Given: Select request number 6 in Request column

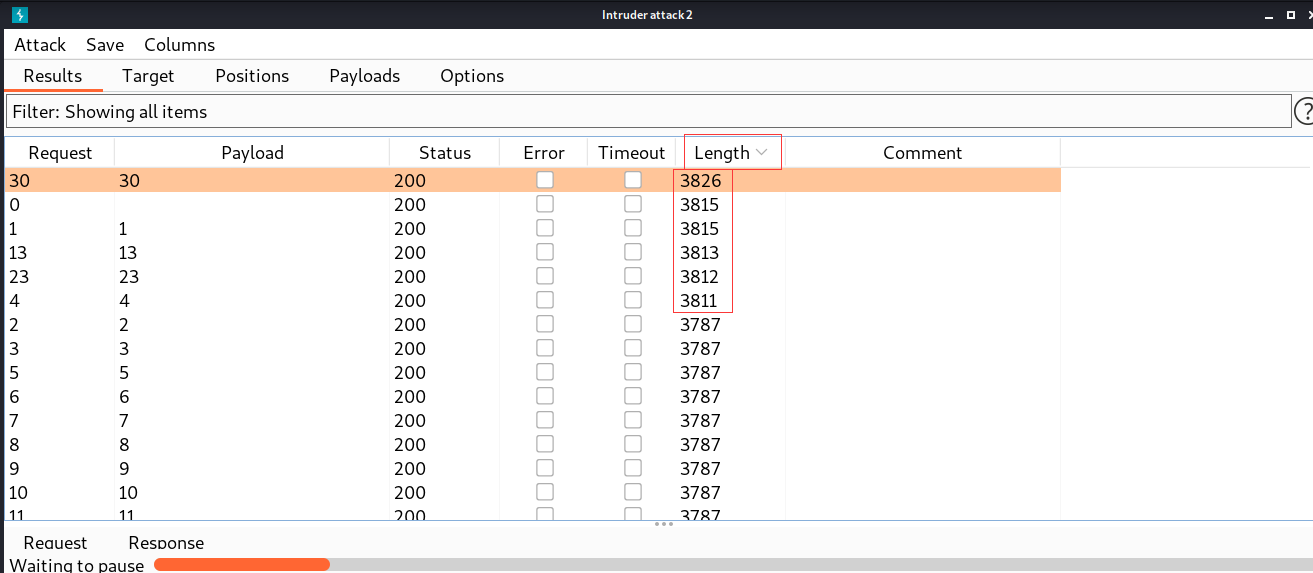Looking at the screenshot, I should tap(14, 397).
